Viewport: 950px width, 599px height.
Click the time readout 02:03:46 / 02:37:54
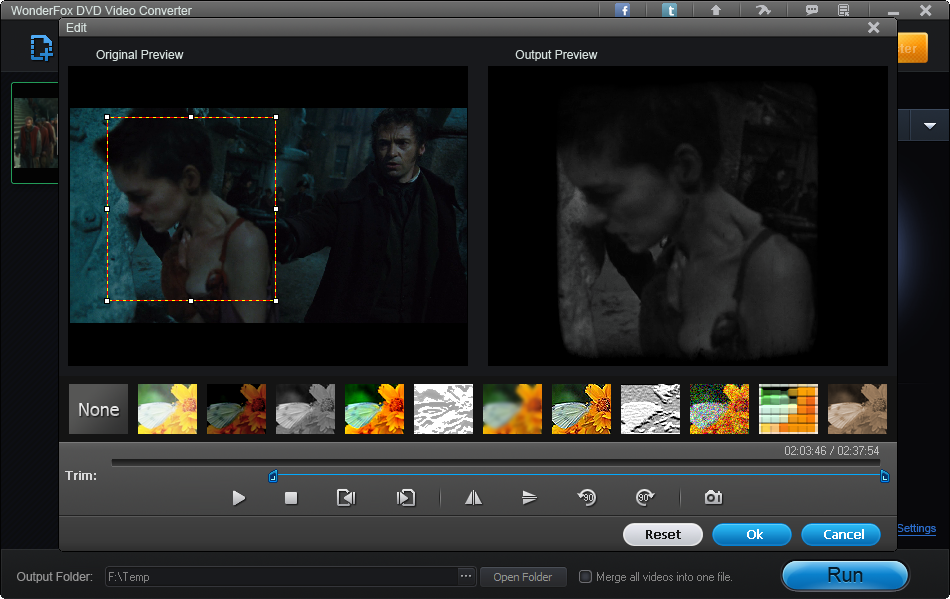(x=831, y=451)
